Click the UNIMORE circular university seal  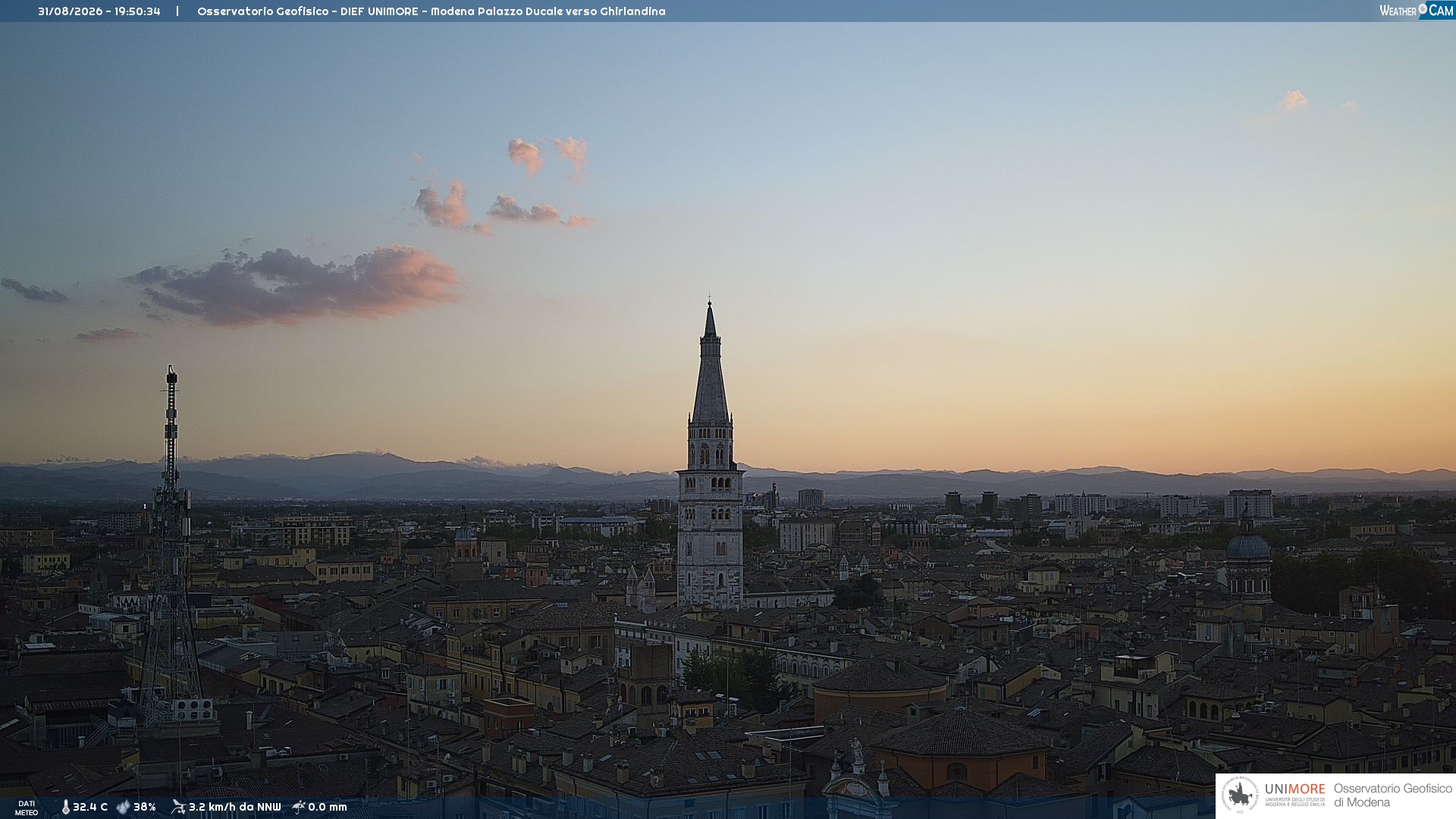coord(1240,795)
